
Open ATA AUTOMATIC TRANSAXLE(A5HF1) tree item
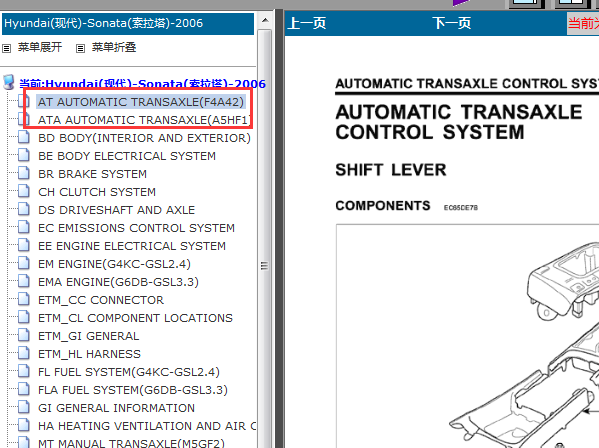point(143,120)
